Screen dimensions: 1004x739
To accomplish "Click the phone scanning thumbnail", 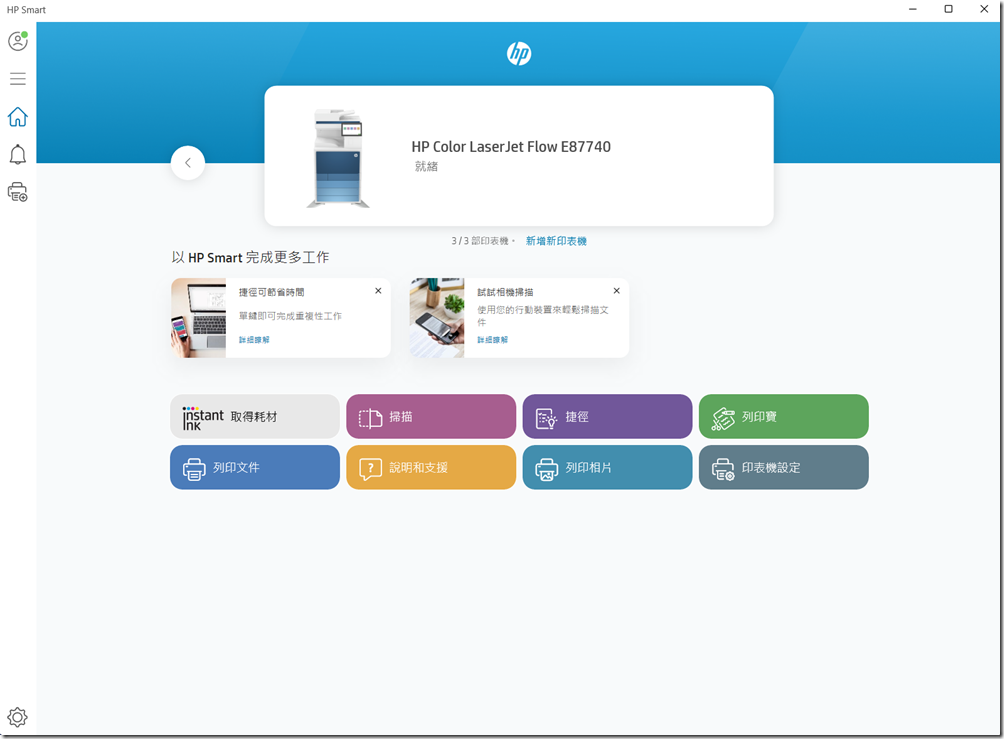I will click(x=437, y=318).
